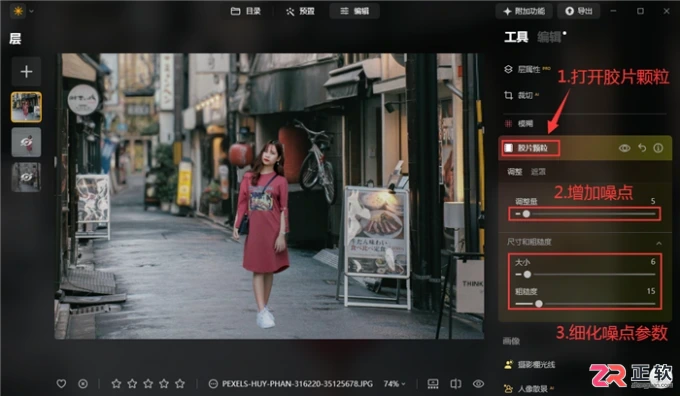Switch to the 预置 presets tab

coord(300,11)
